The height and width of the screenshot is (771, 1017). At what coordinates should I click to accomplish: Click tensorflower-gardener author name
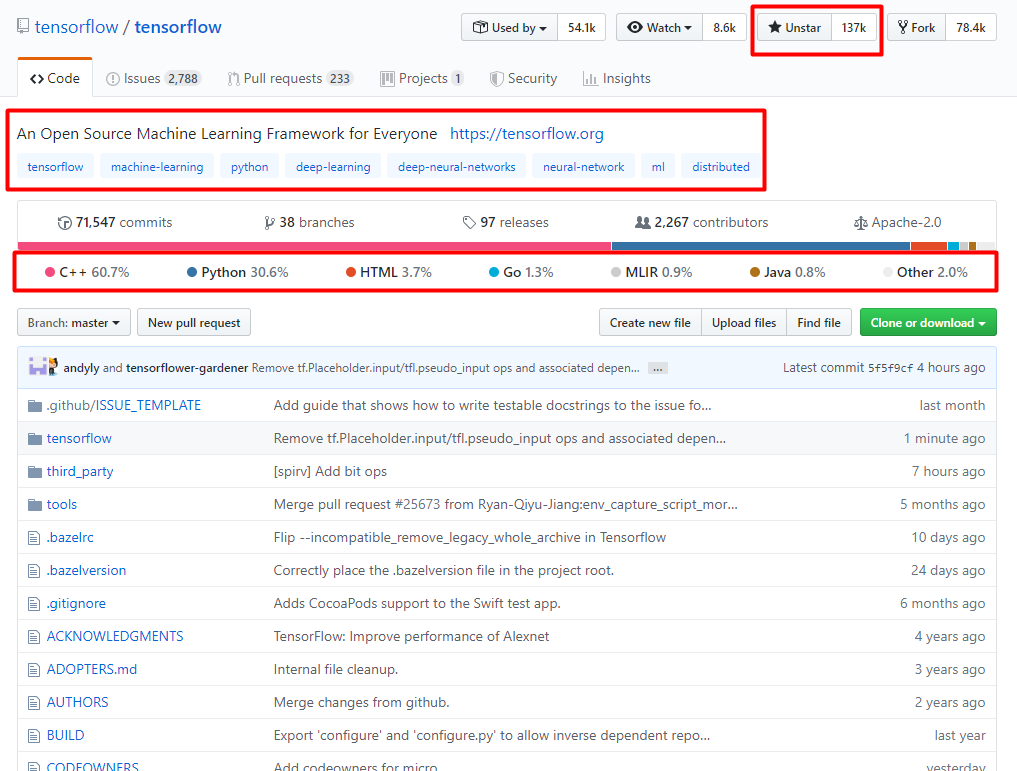pos(187,368)
